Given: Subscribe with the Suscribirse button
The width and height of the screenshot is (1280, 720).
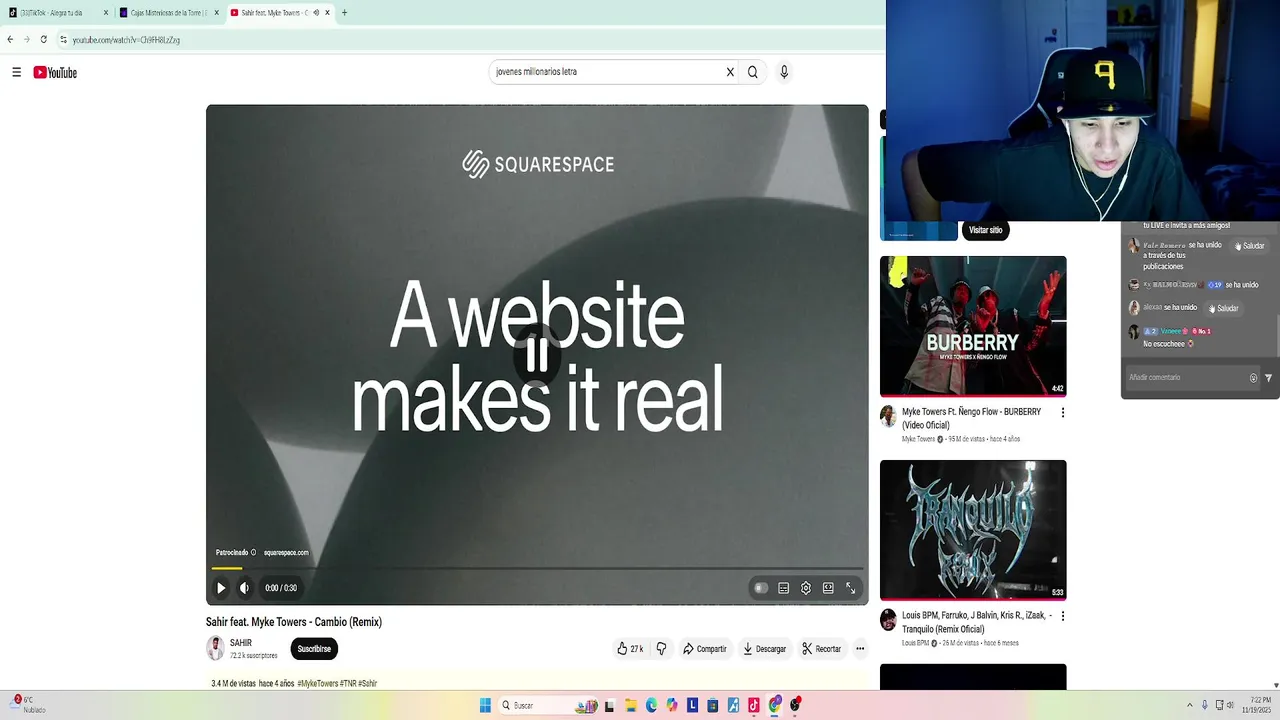Looking at the screenshot, I should [314, 649].
